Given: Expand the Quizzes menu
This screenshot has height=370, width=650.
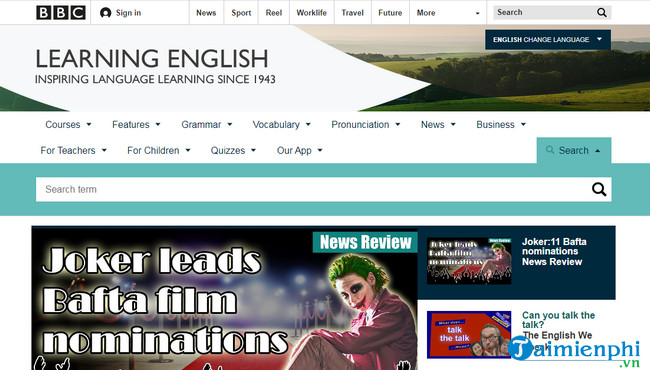Looking at the screenshot, I should point(233,150).
